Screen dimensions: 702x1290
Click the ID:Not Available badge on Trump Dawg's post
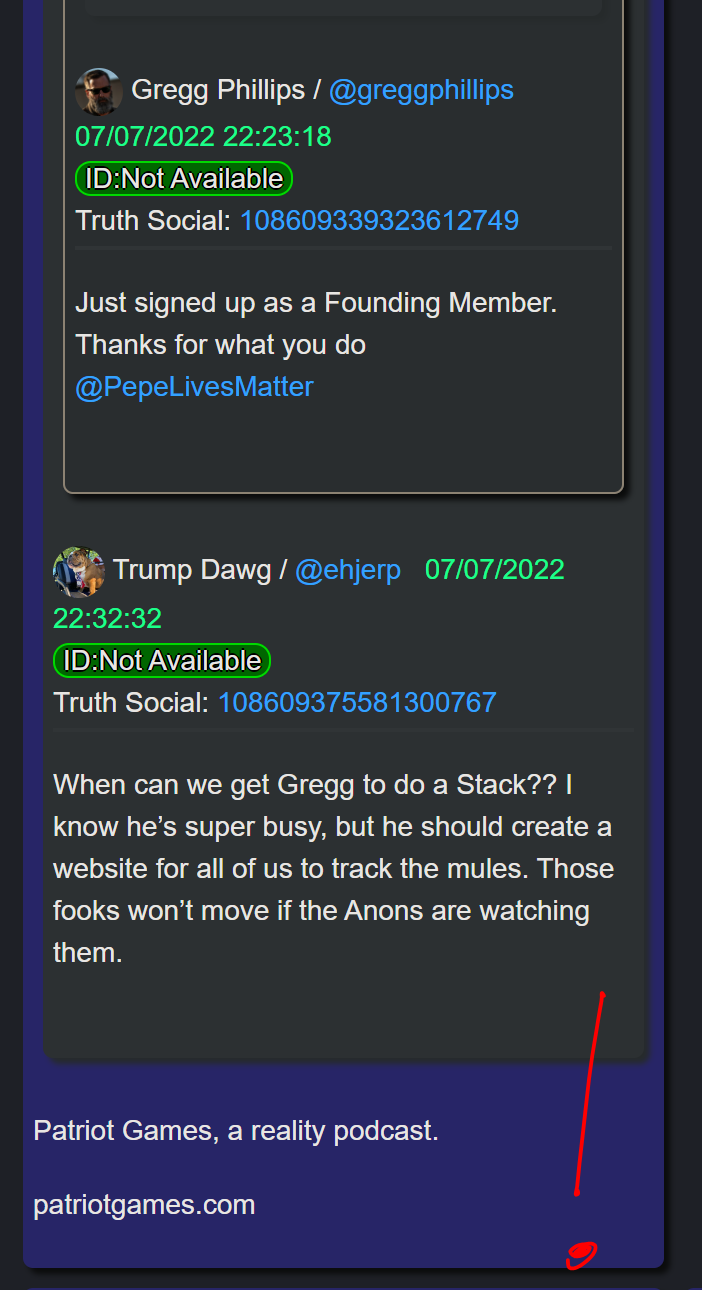[x=162, y=661]
